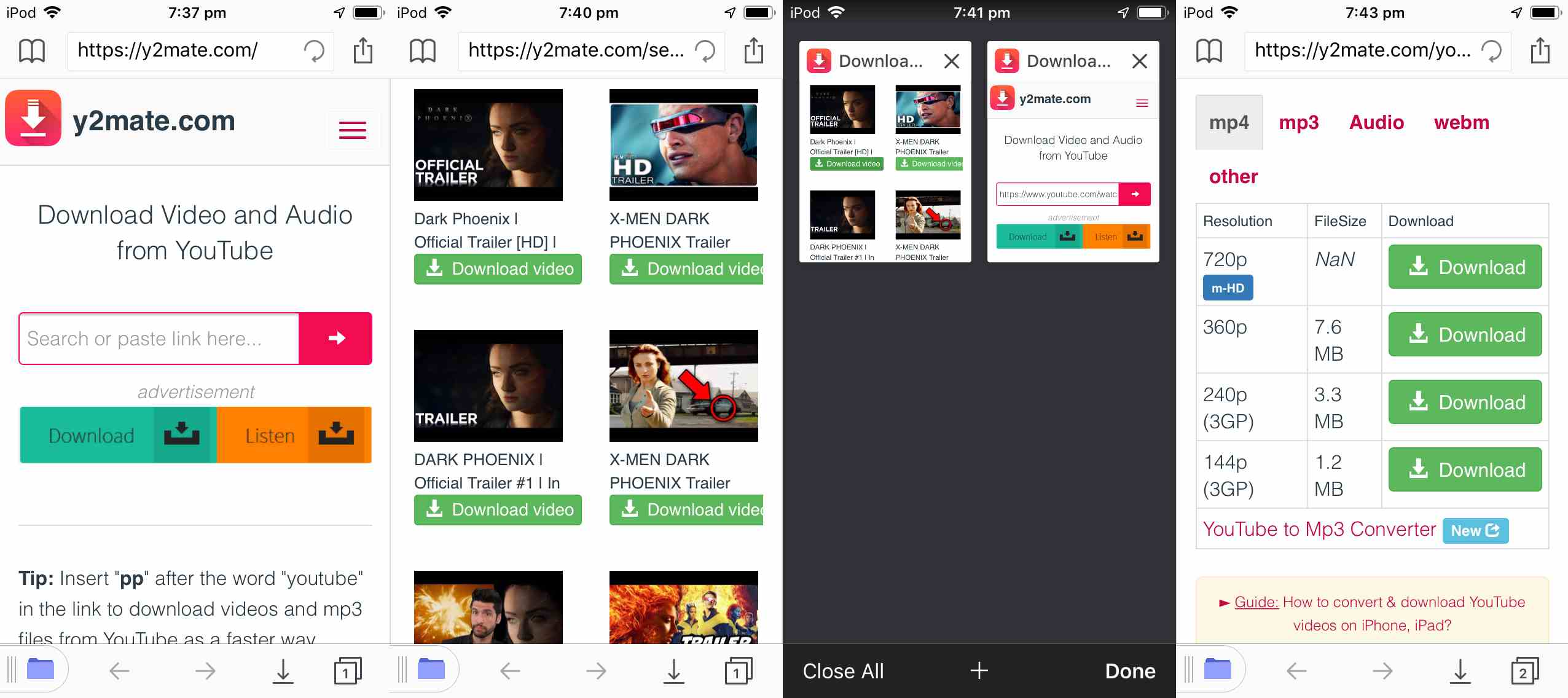The width and height of the screenshot is (1568, 698).
Task: Download video for Dark Phoenix Official Trailer [HD]
Action: pyautogui.click(x=498, y=269)
